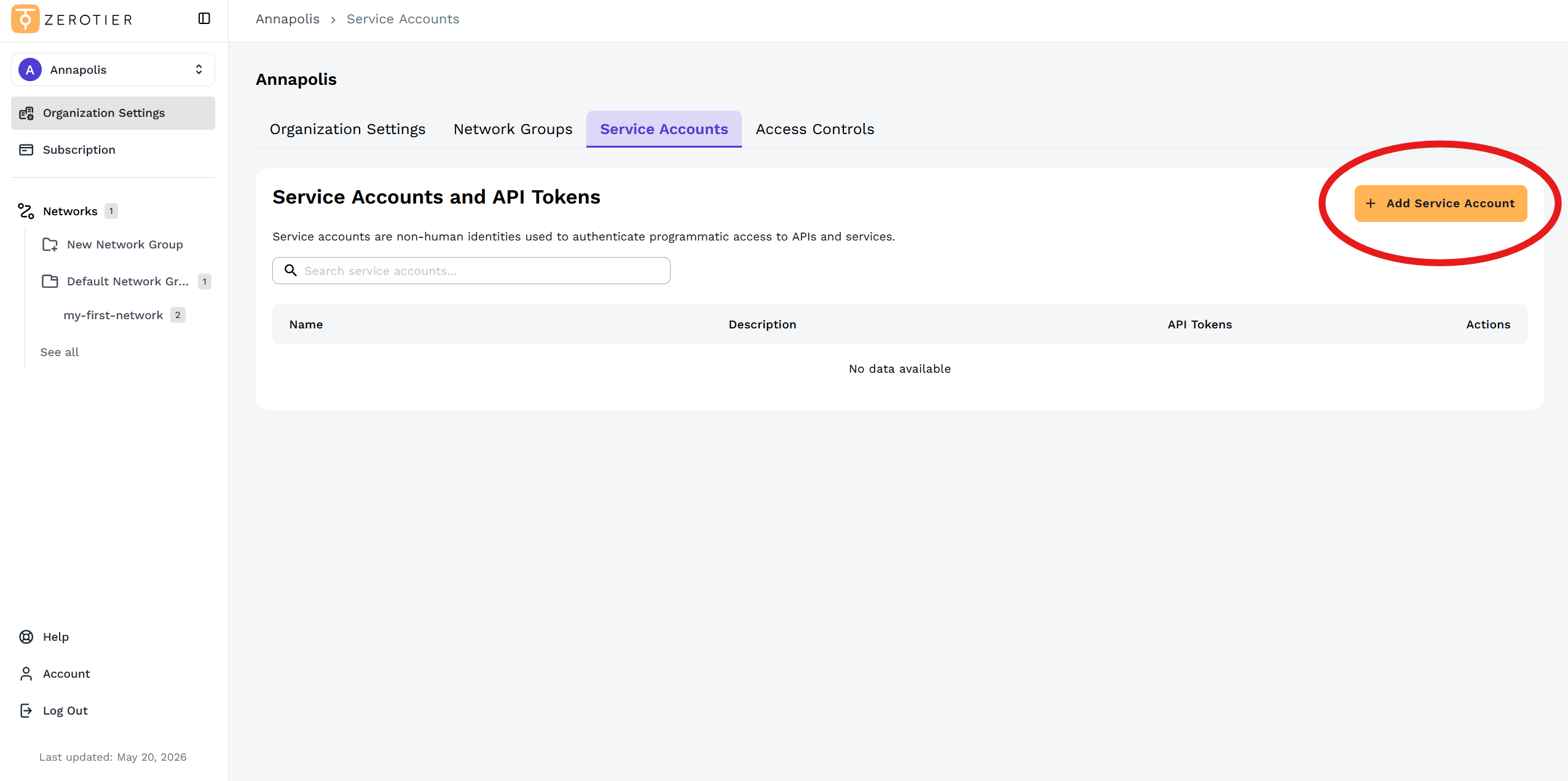
Task: Create a New Network Group
Action: coord(125,245)
